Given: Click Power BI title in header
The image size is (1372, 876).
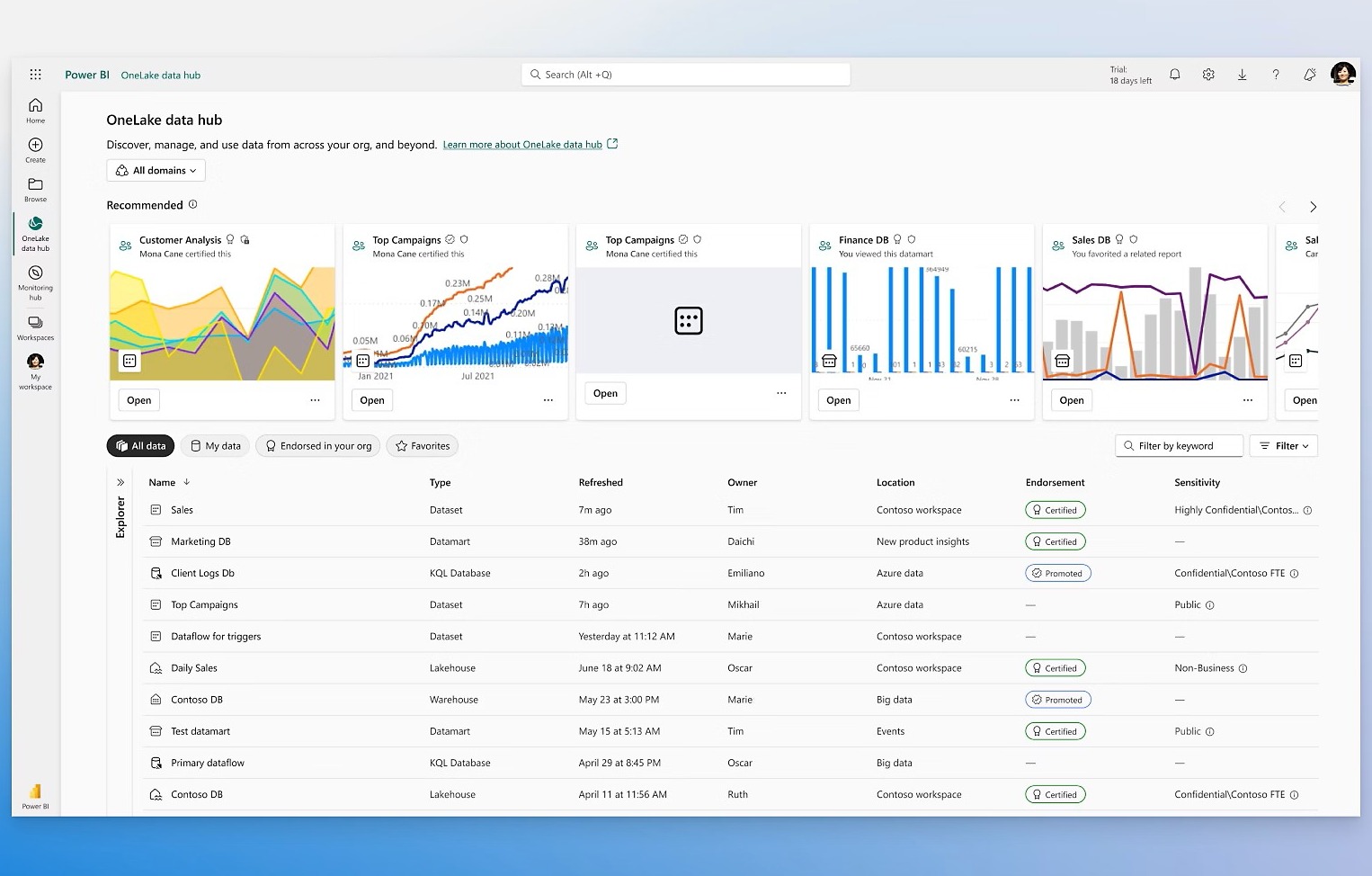Looking at the screenshot, I should (x=87, y=75).
